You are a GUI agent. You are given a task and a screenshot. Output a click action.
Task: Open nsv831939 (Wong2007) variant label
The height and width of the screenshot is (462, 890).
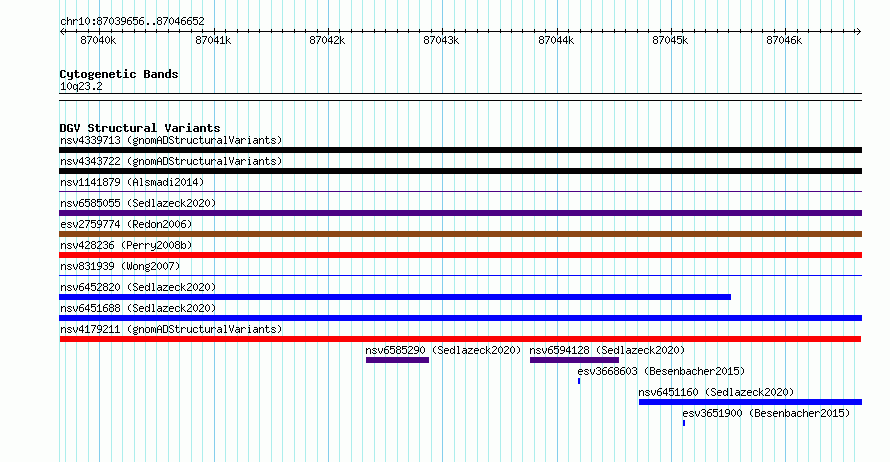tap(120, 266)
